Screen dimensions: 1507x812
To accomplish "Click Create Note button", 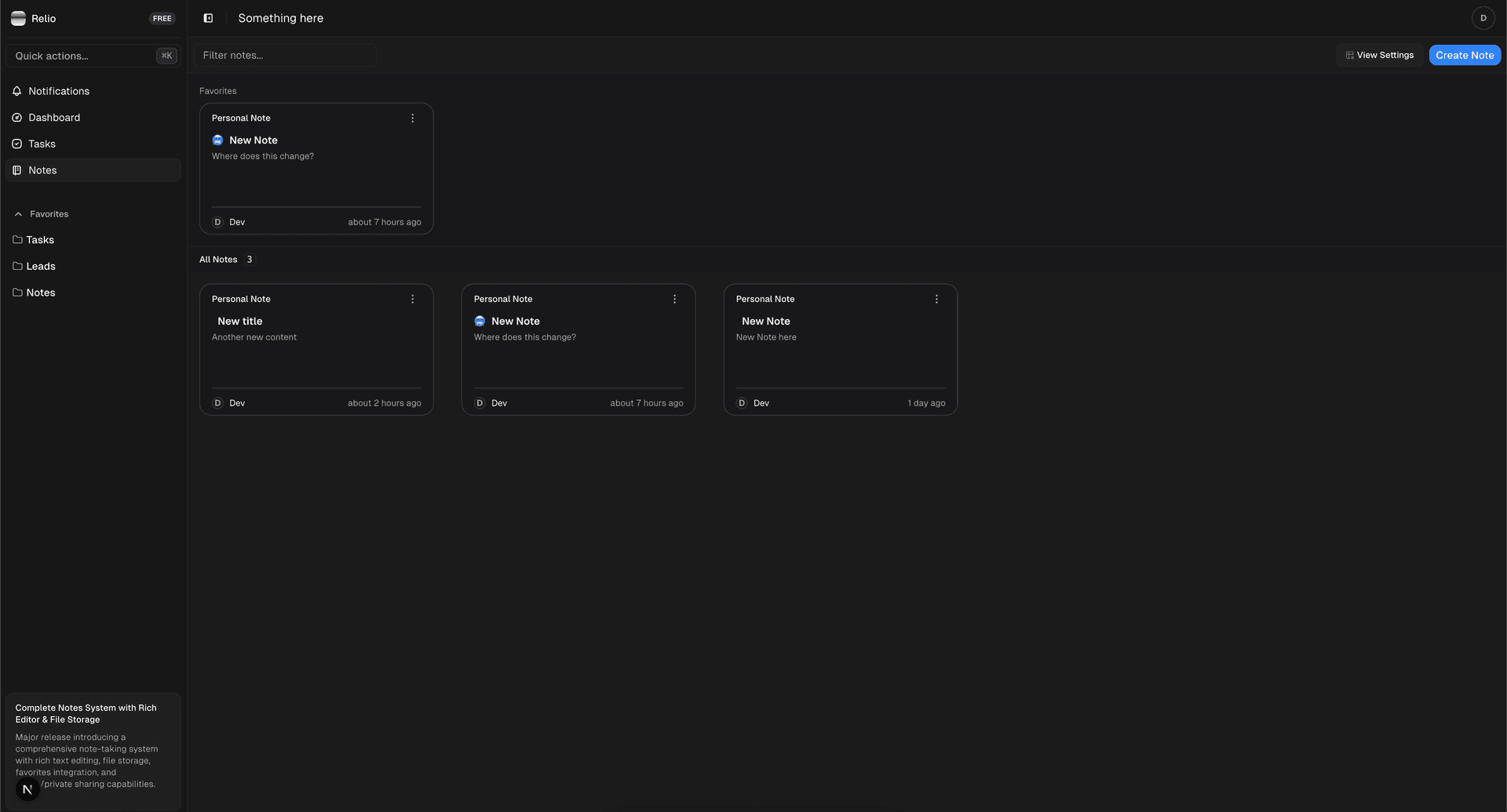I will [x=1465, y=55].
